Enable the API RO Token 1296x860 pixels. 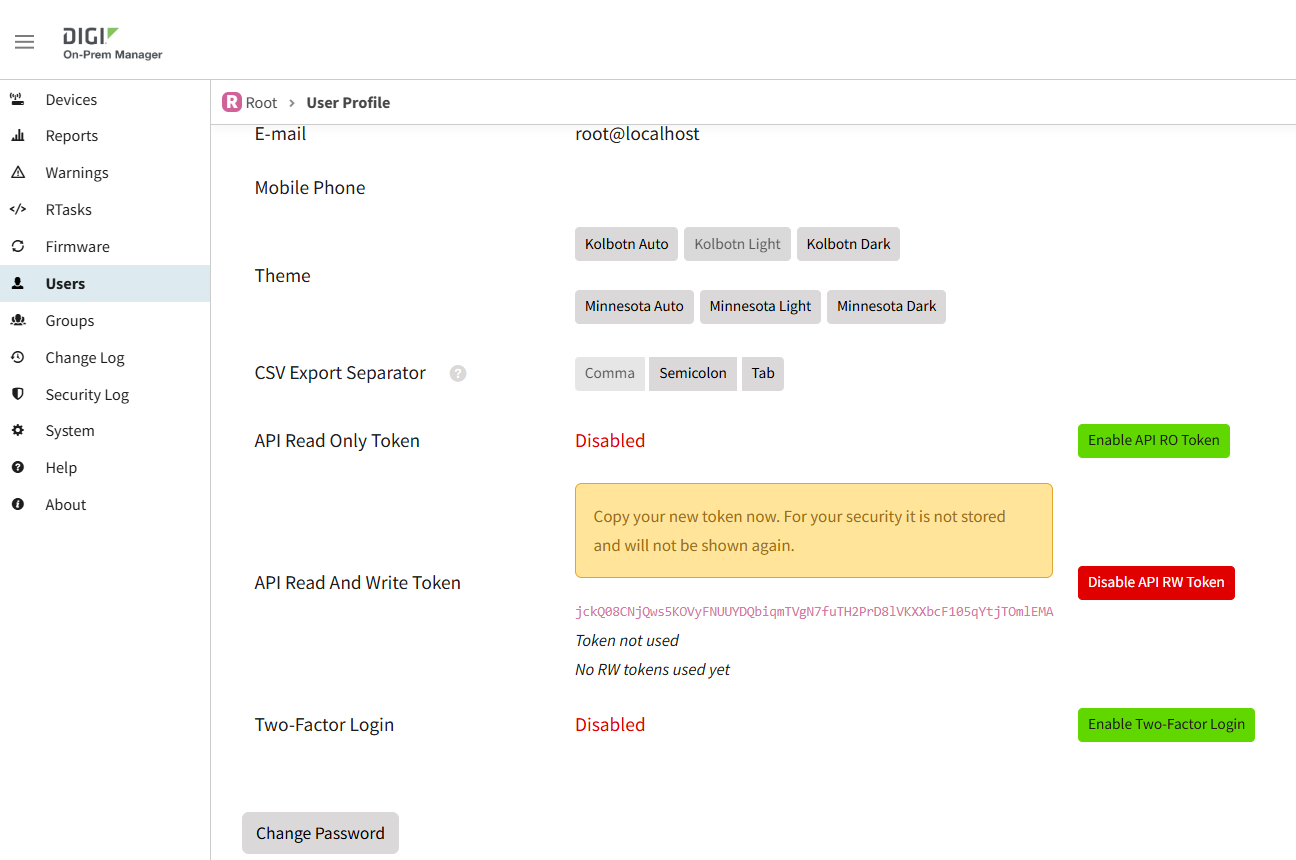[x=1153, y=441]
